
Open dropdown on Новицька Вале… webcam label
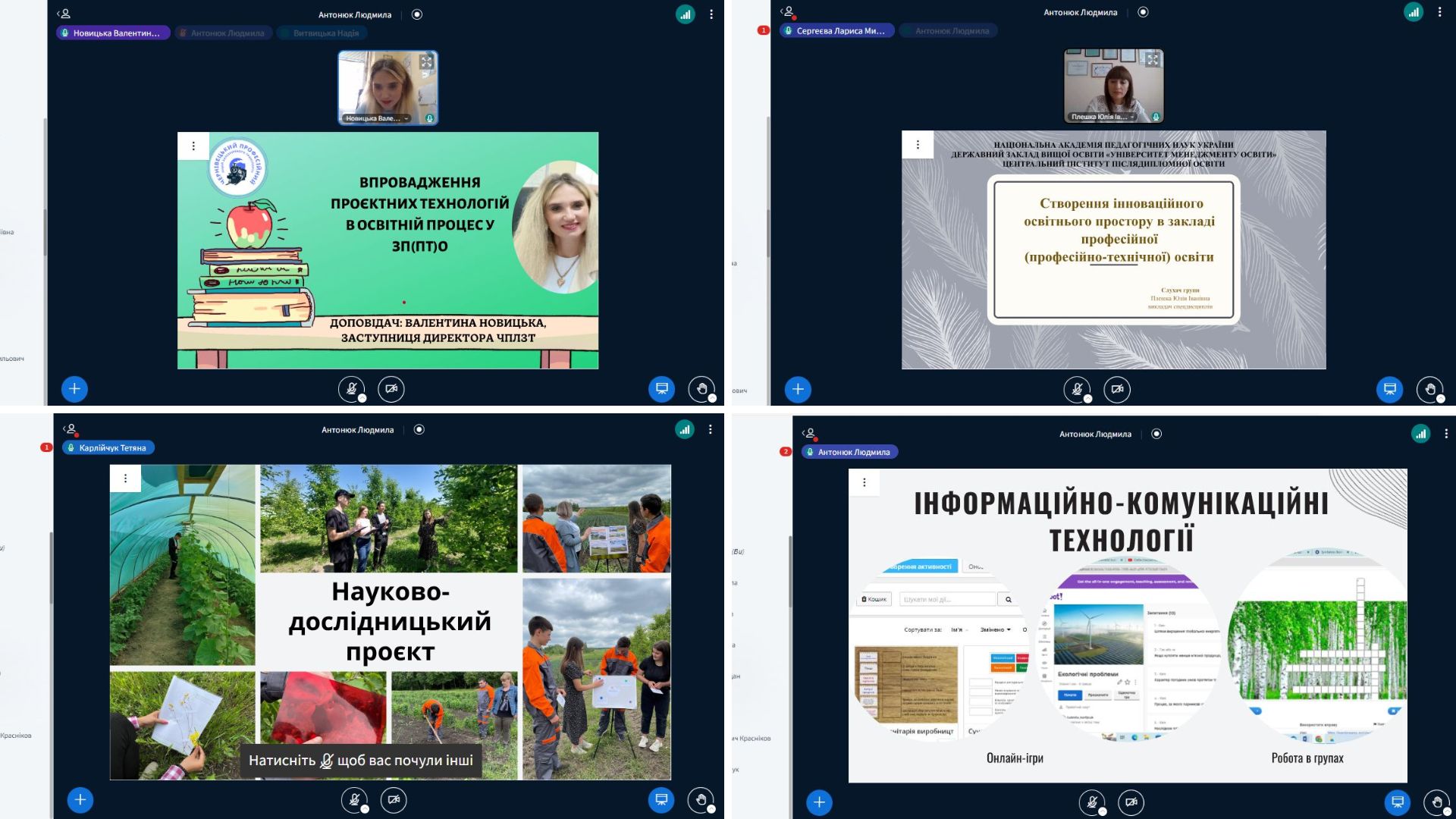pyautogui.click(x=406, y=118)
